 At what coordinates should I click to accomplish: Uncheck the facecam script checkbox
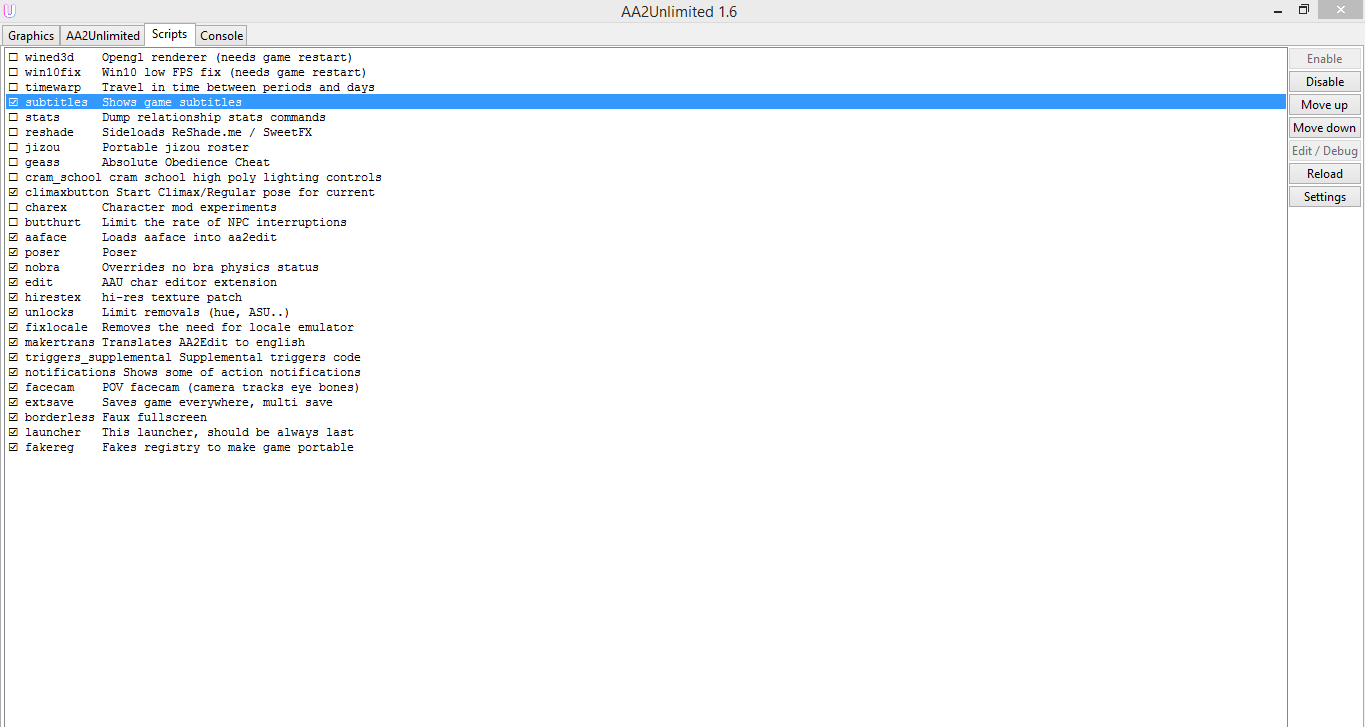coord(13,387)
